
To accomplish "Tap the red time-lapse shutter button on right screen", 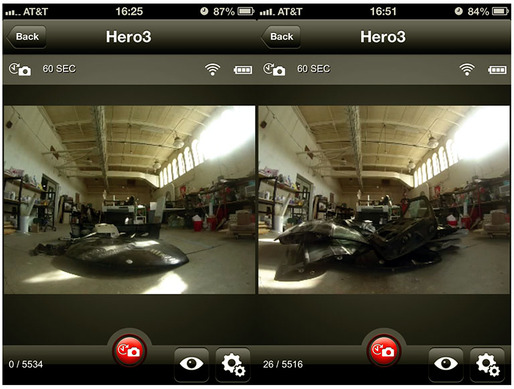I will point(384,351).
